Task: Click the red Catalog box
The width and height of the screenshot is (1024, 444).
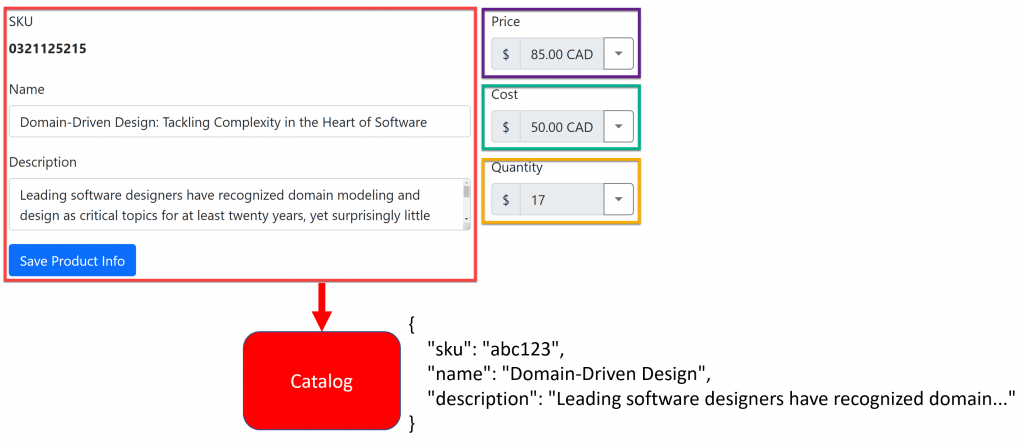Action: click(x=322, y=381)
